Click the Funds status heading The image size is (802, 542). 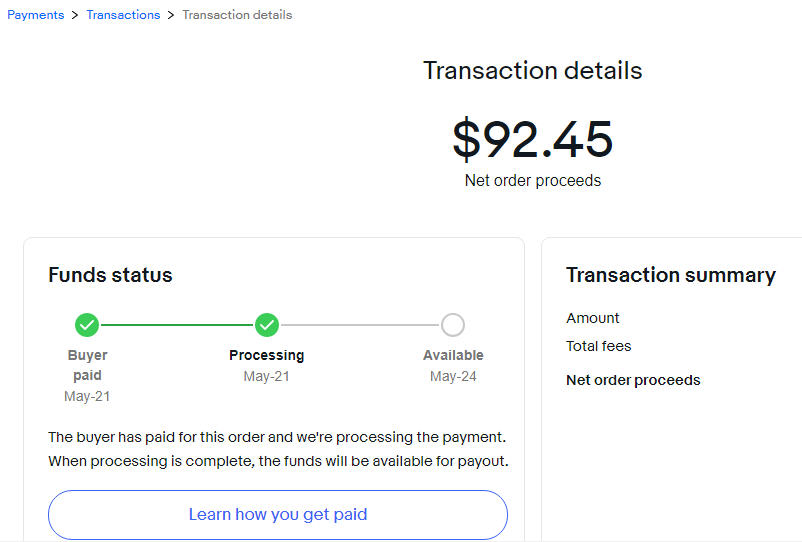[x=110, y=275]
